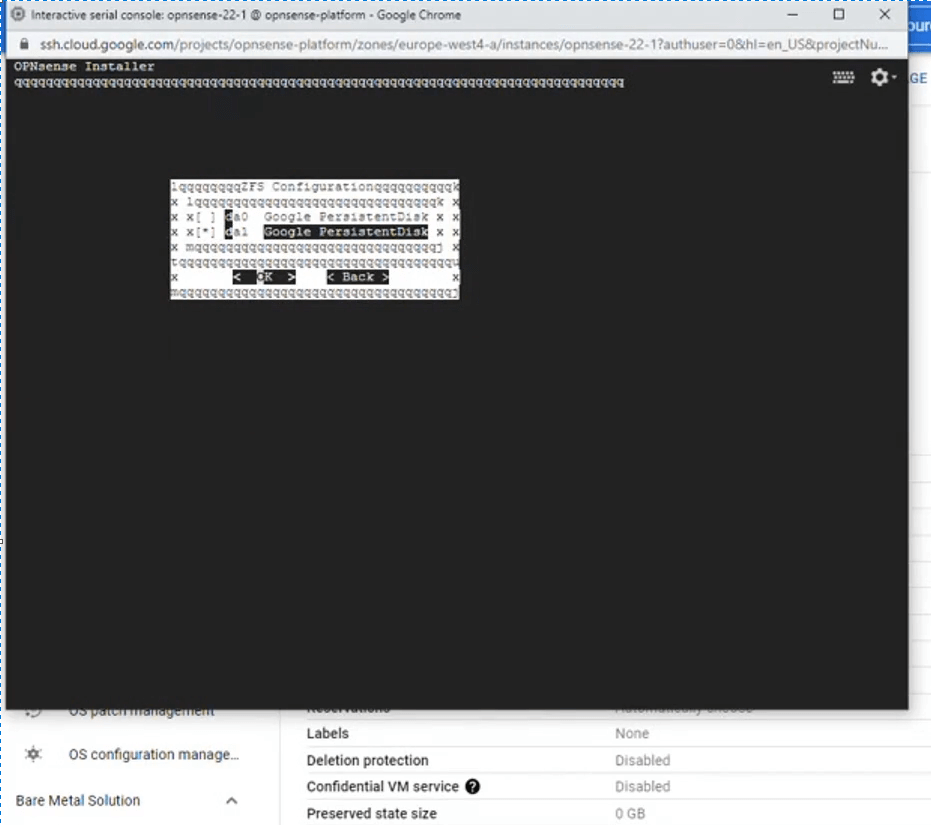Click the highlighted Google PersistentDisk label for da1
This screenshot has height=825, width=931.
point(346,232)
